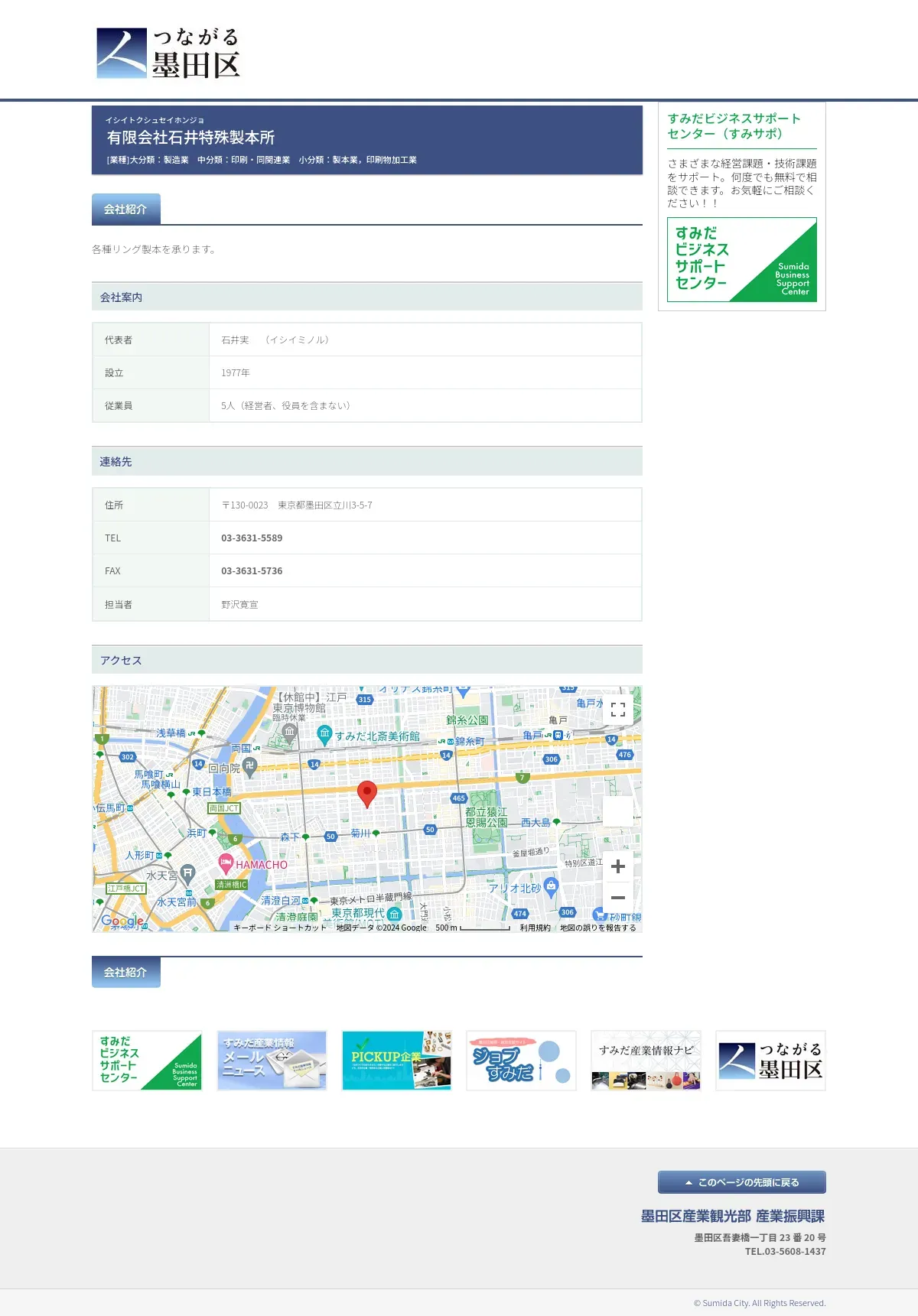Click the 西大島 station marker
918x1316 pixels.
point(556,822)
